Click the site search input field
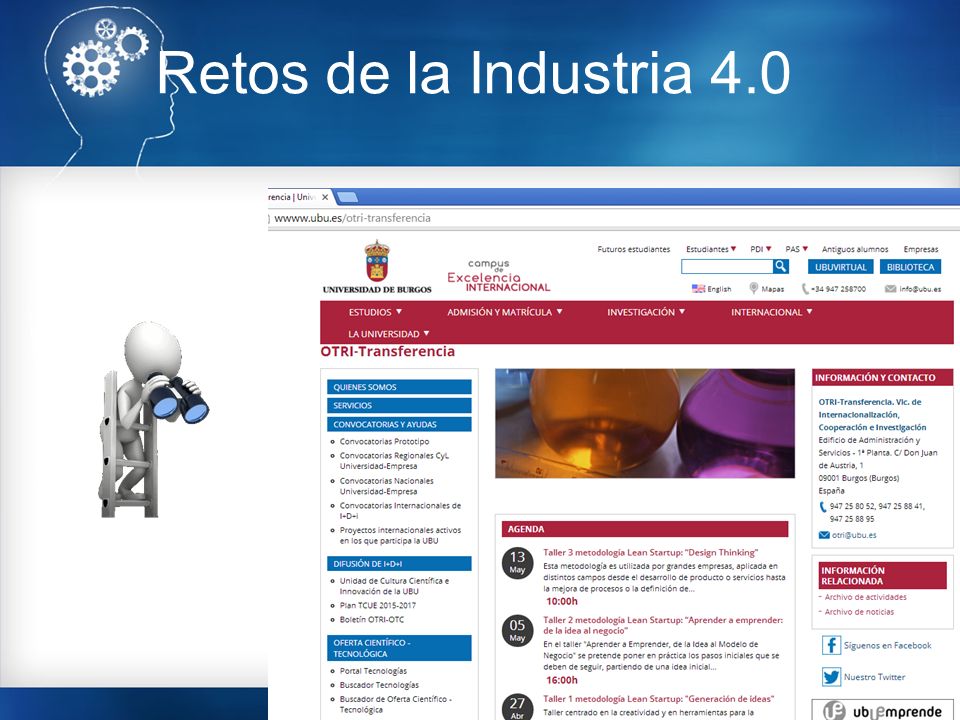This screenshot has height=720, width=960. pos(727,266)
